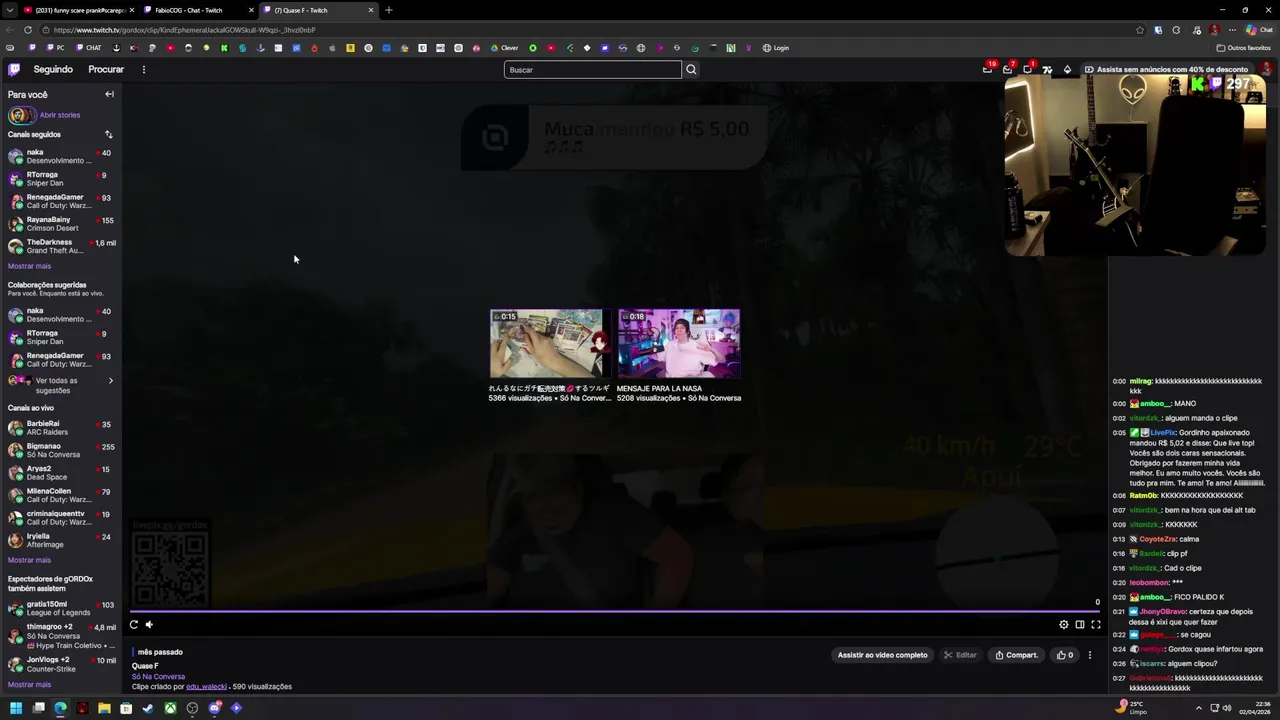Mute the clip volume

click(x=149, y=625)
